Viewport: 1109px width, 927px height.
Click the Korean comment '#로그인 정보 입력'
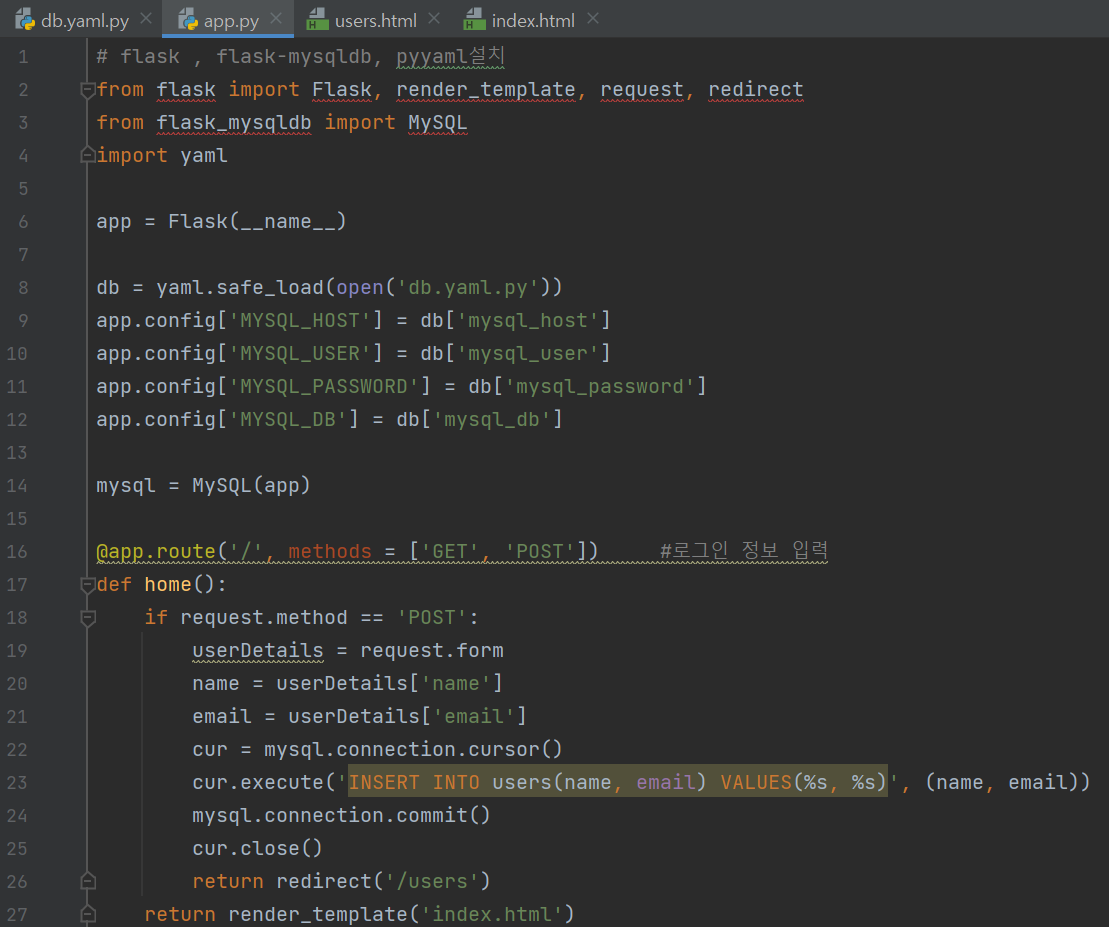[x=743, y=550]
